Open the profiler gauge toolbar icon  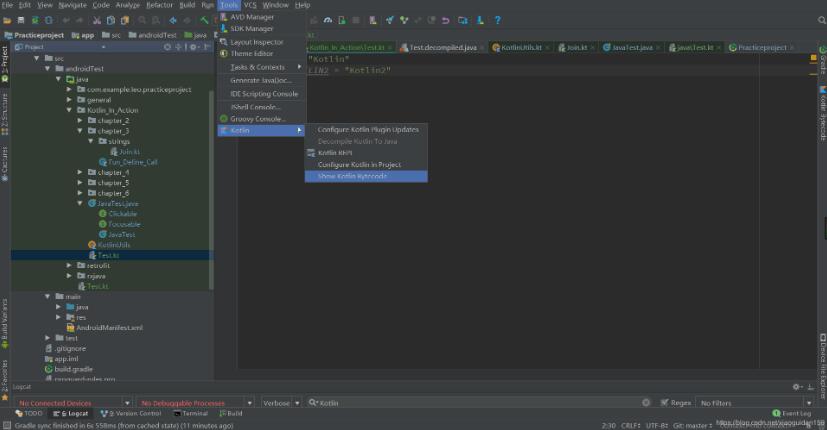[x=328, y=20]
